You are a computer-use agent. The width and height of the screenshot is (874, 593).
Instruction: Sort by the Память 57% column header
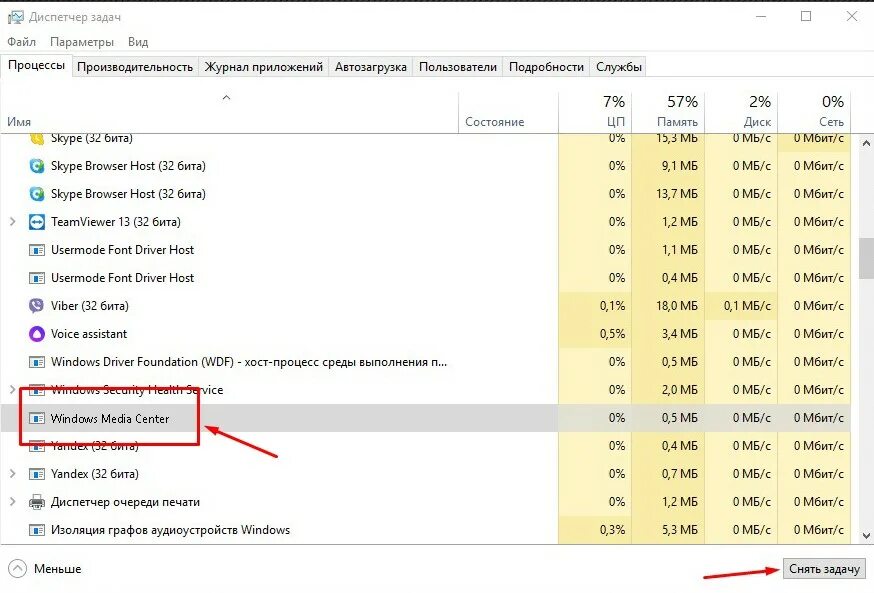[x=668, y=113]
